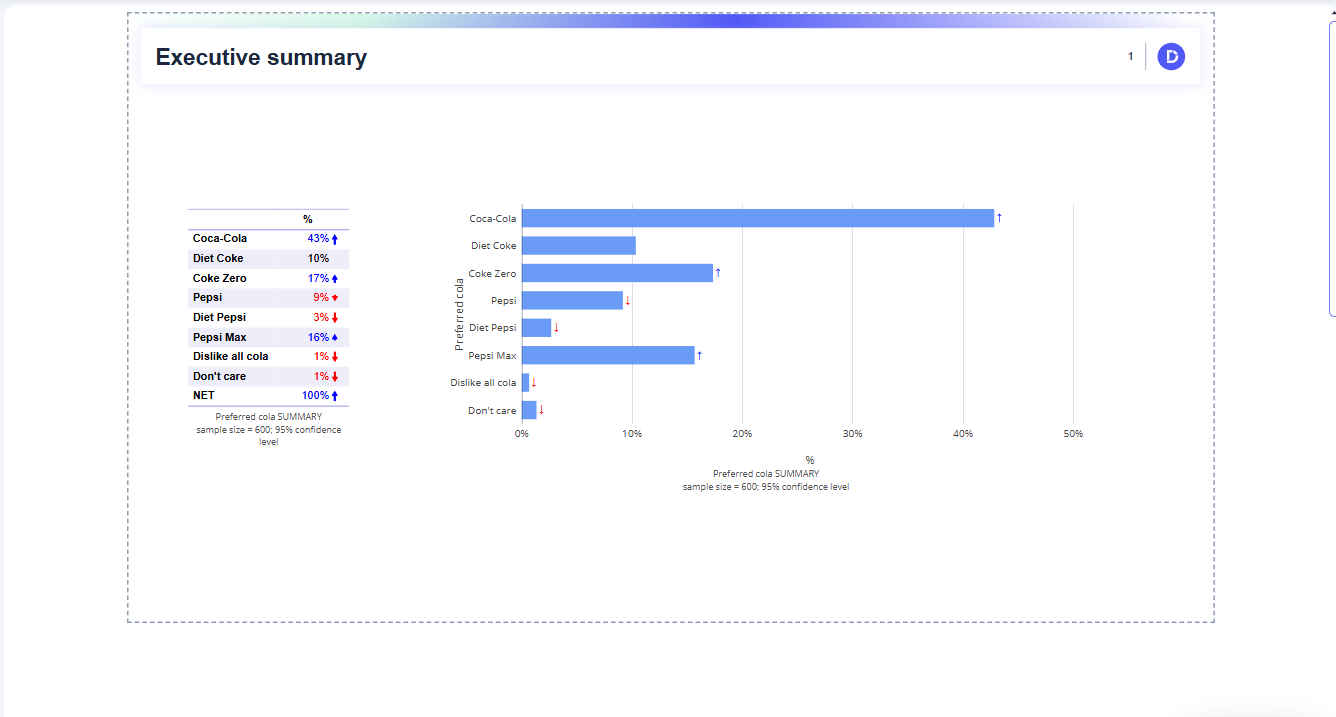The width and height of the screenshot is (1336, 717).
Task: Click the 100% NET value
Action: (315, 396)
